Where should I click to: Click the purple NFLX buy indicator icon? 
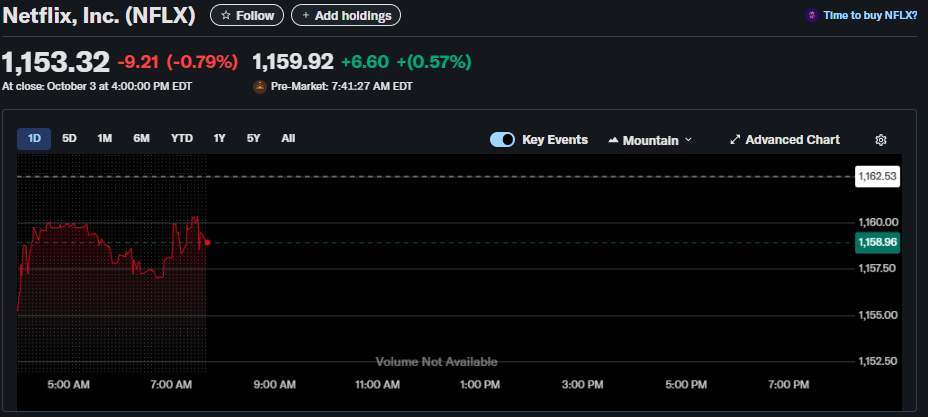coord(811,16)
